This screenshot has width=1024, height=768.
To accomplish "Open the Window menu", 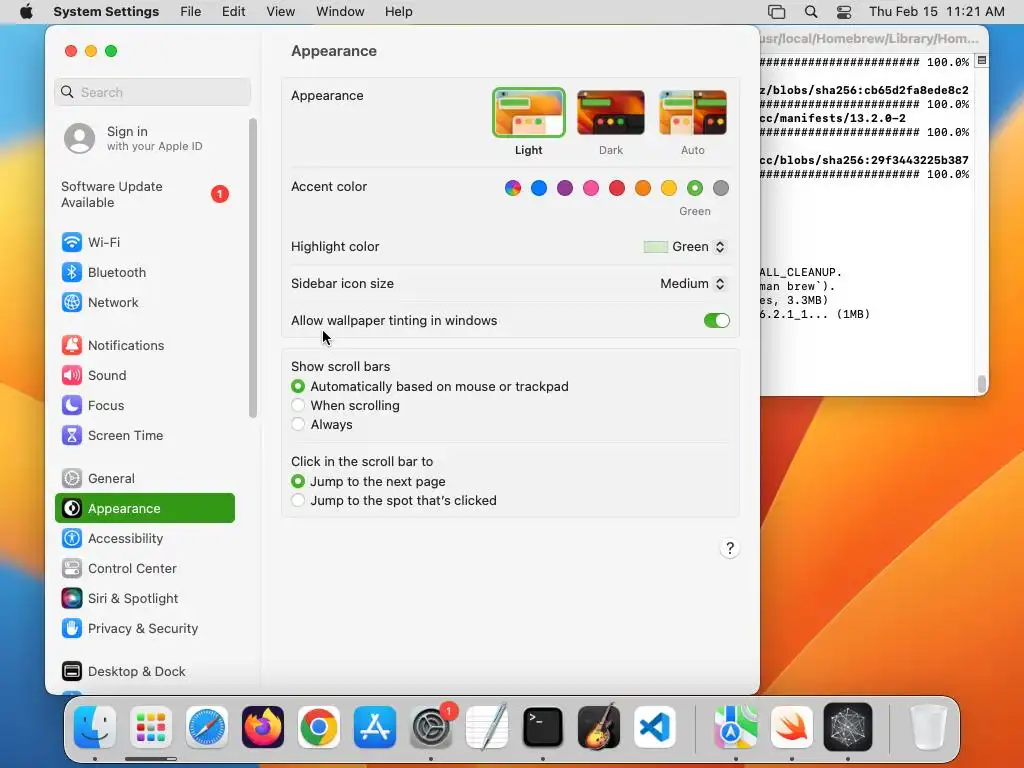I will click(x=340, y=12).
